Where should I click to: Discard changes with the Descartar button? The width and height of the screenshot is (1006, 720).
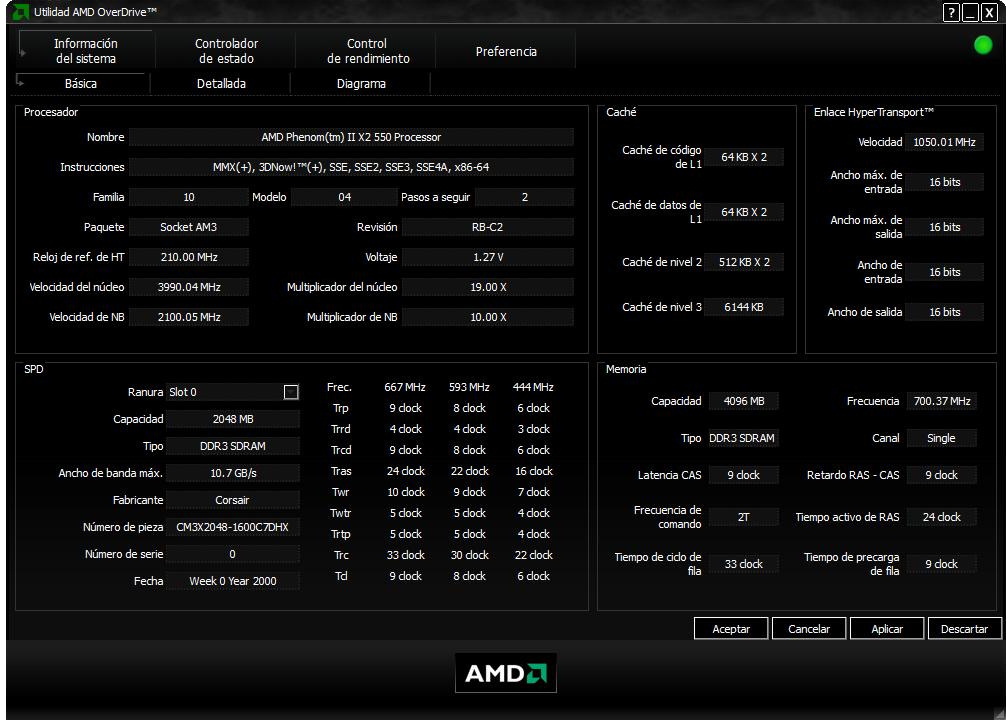point(965,629)
